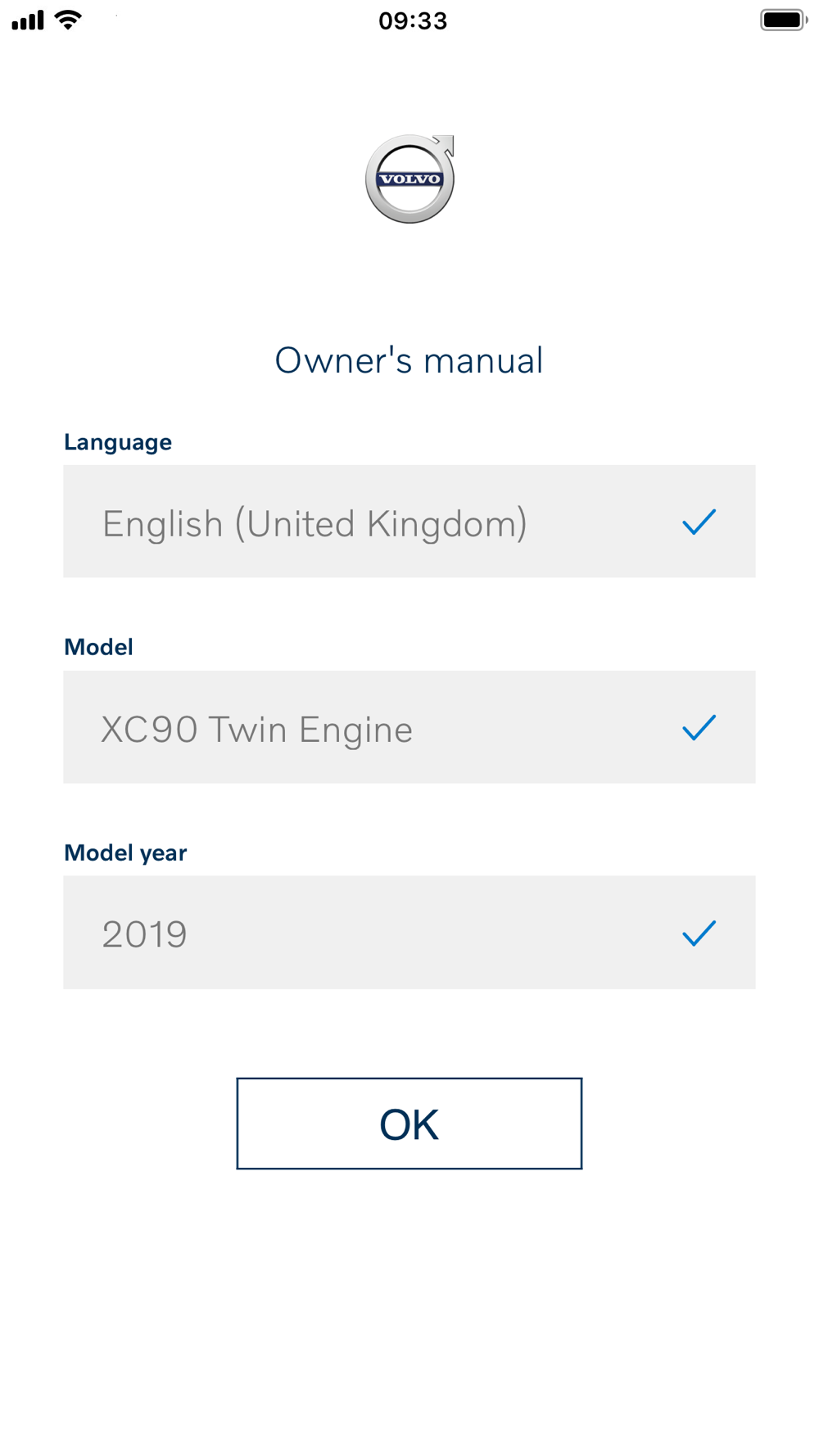This screenshot has width=819, height=1456.
Task: Open the Model selection field
Action: point(409,727)
